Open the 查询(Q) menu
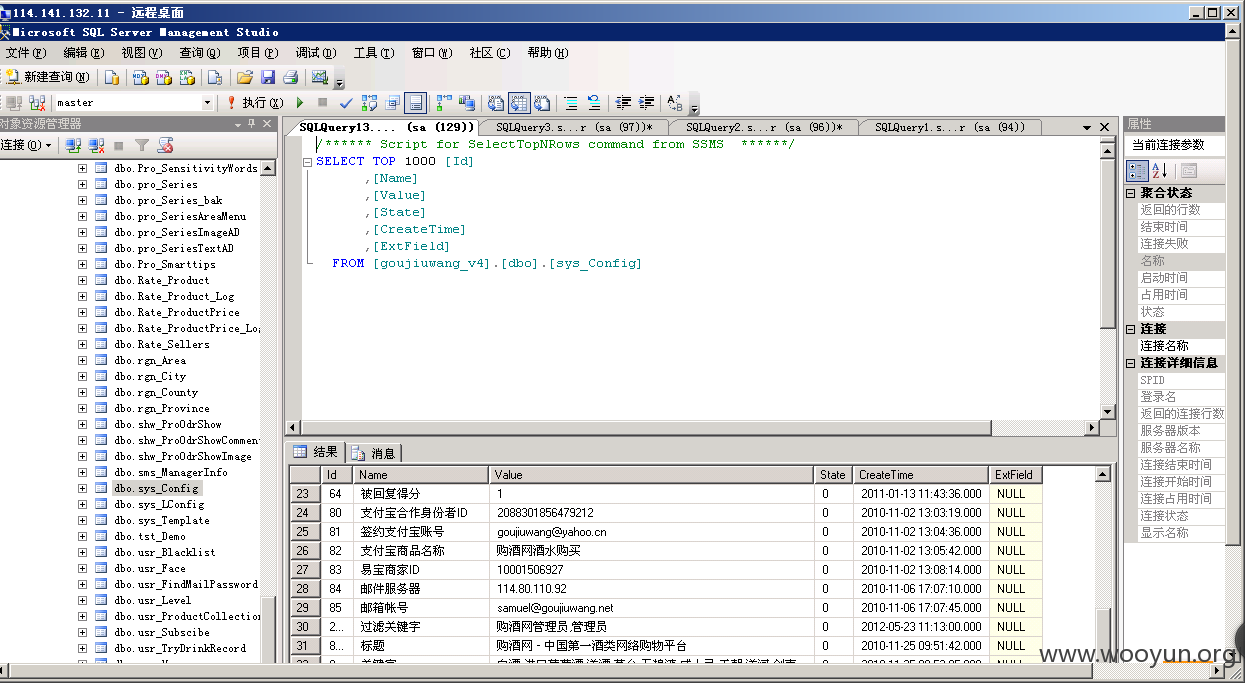This screenshot has height=683, width=1245. [199, 53]
